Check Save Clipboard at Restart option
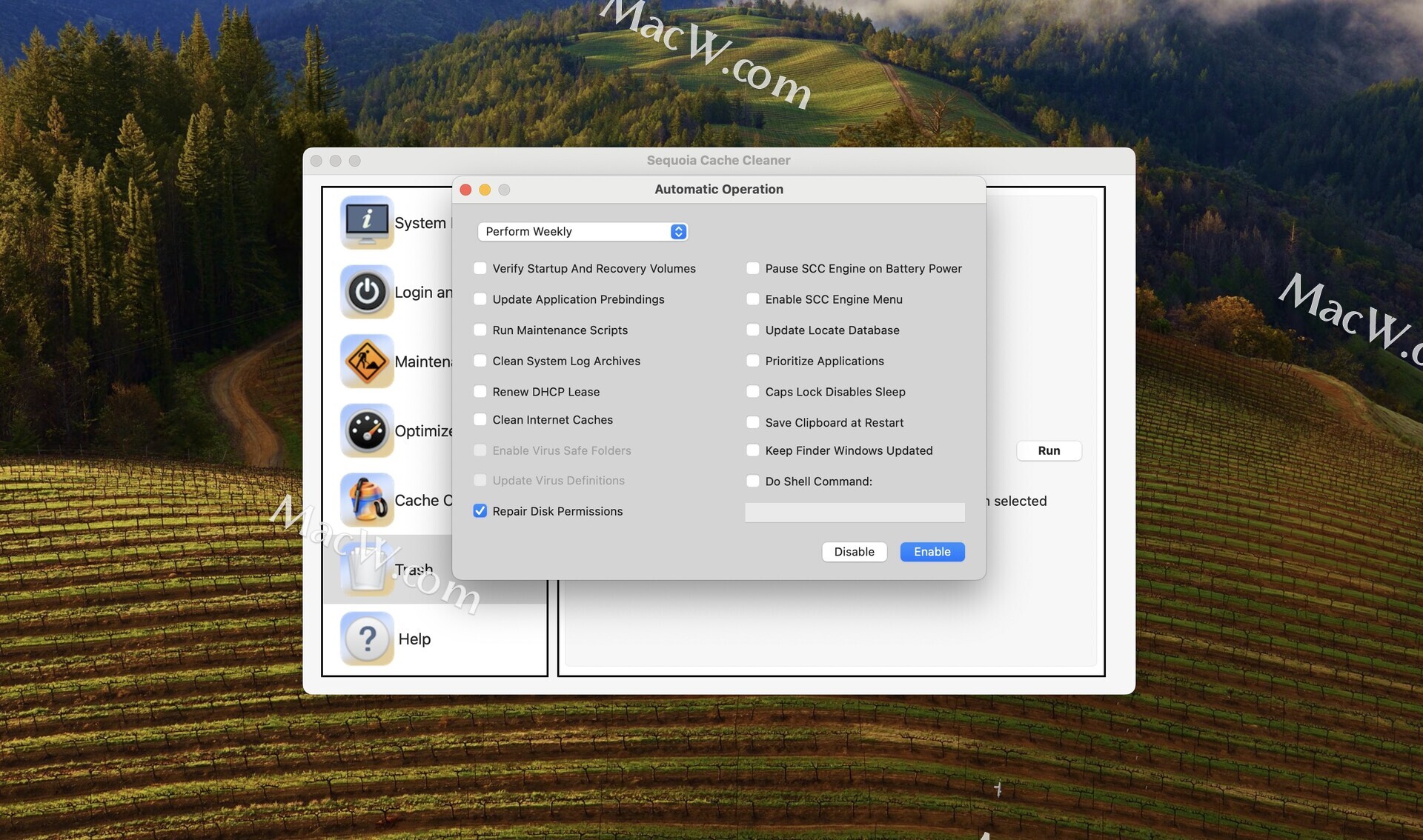The image size is (1423, 840). click(x=753, y=422)
